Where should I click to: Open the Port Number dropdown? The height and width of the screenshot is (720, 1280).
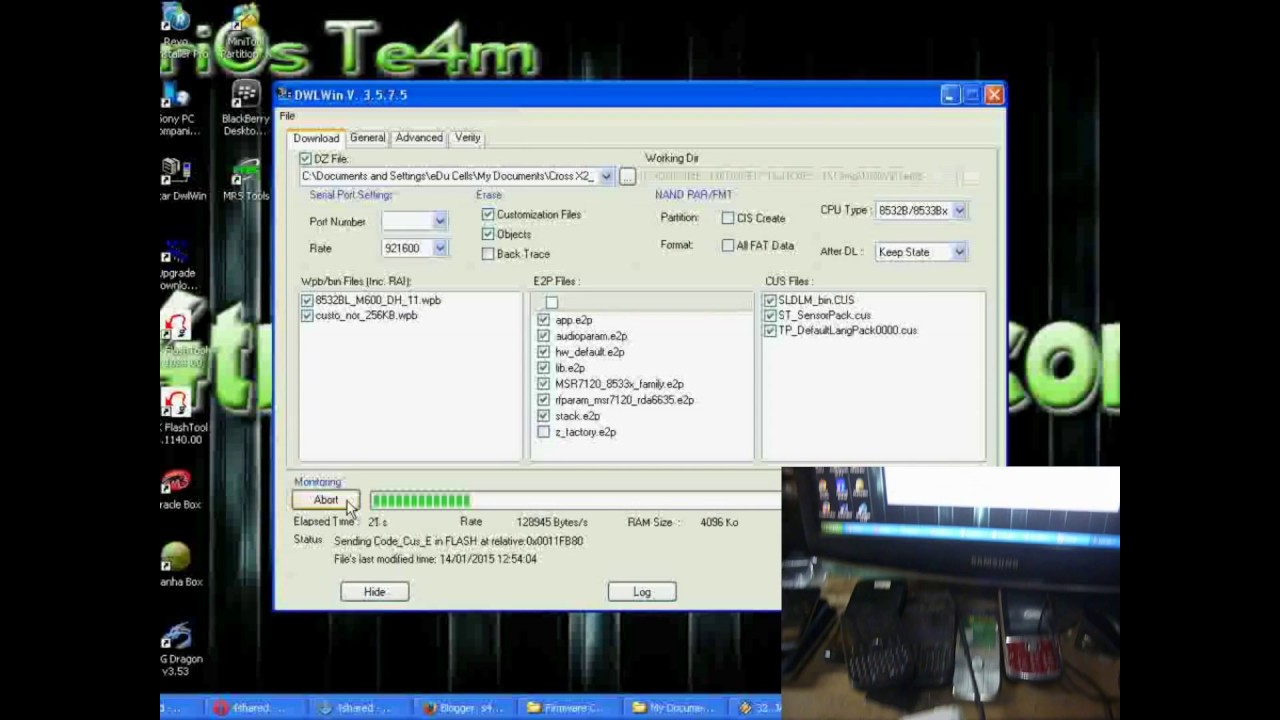439,221
